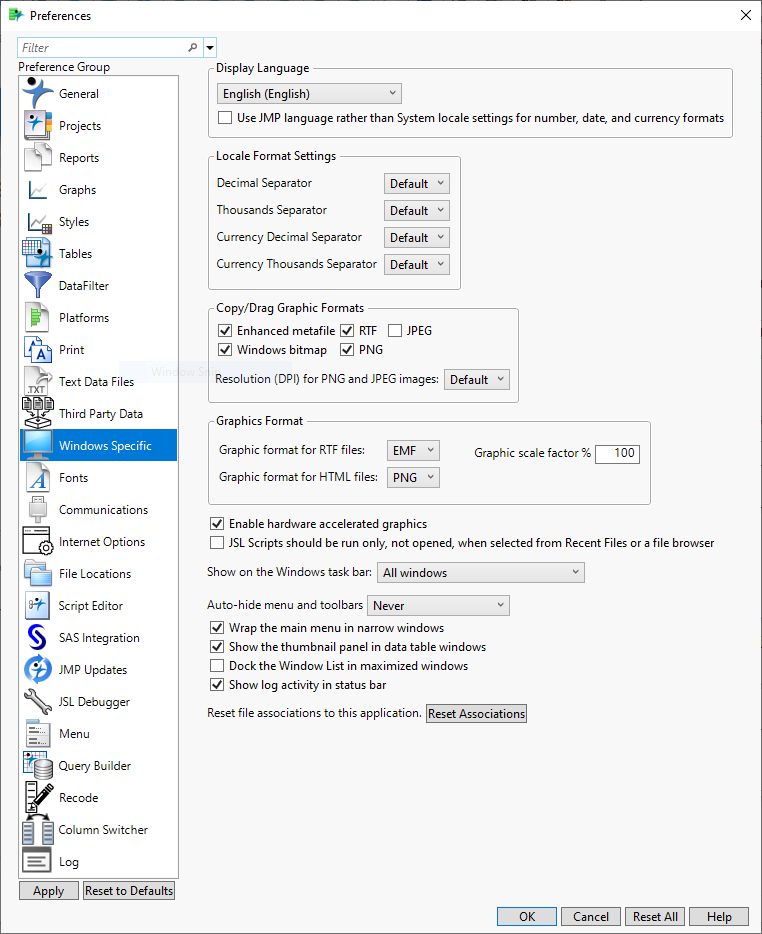Open the Third Party Data icon

[x=38, y=413]
